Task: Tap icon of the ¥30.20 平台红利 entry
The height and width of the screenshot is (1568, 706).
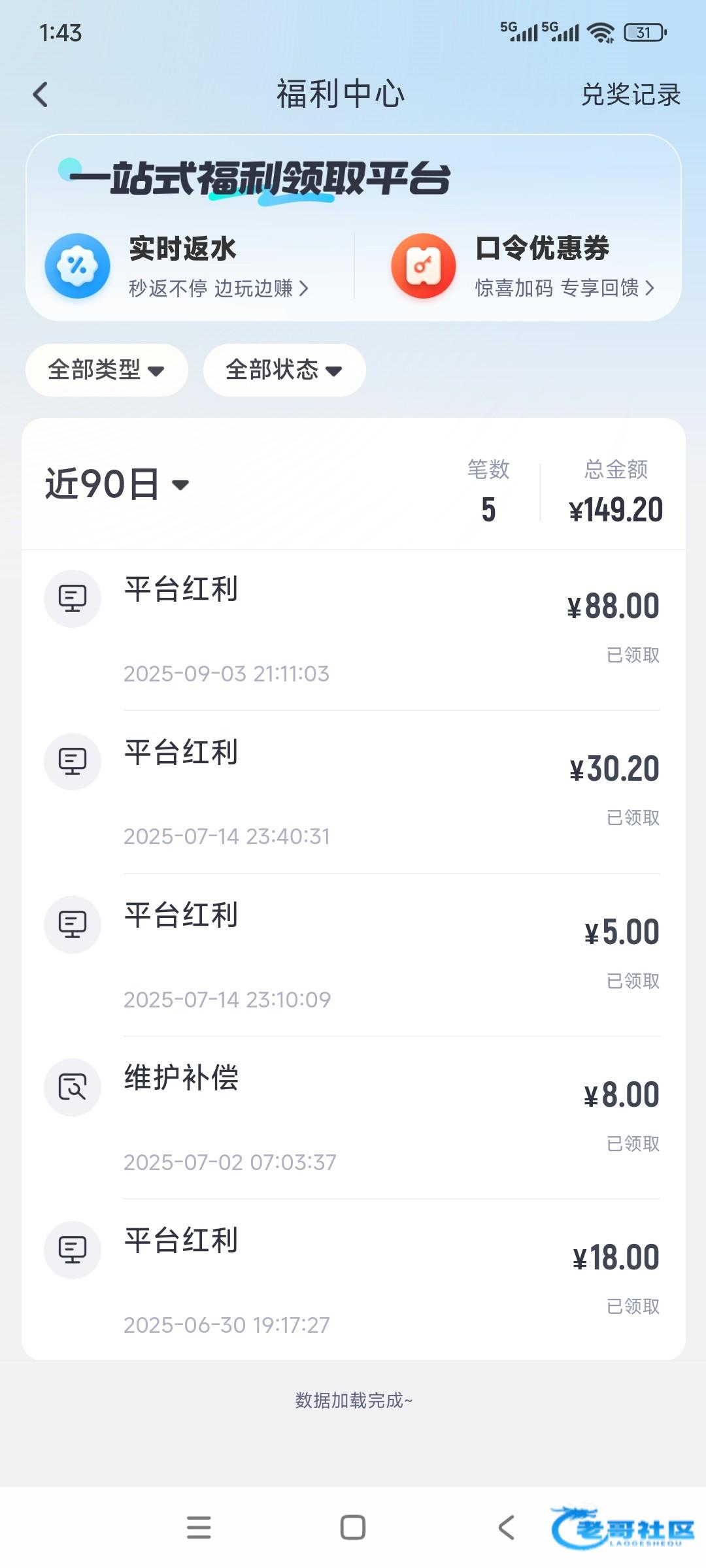Action: 73,761
